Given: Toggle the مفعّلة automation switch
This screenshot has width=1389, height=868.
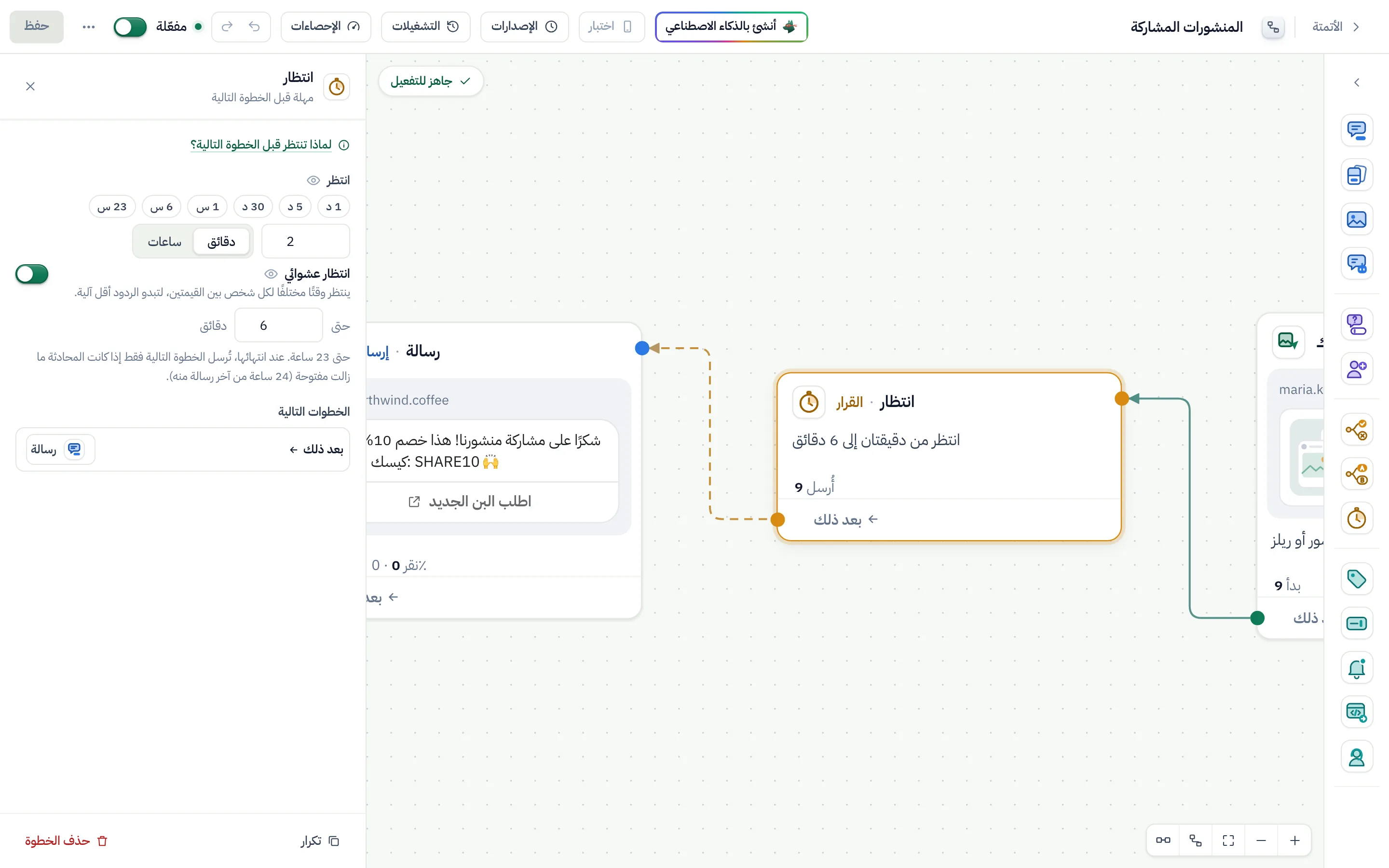Looking at the screenshot, I should pos(130,27).
